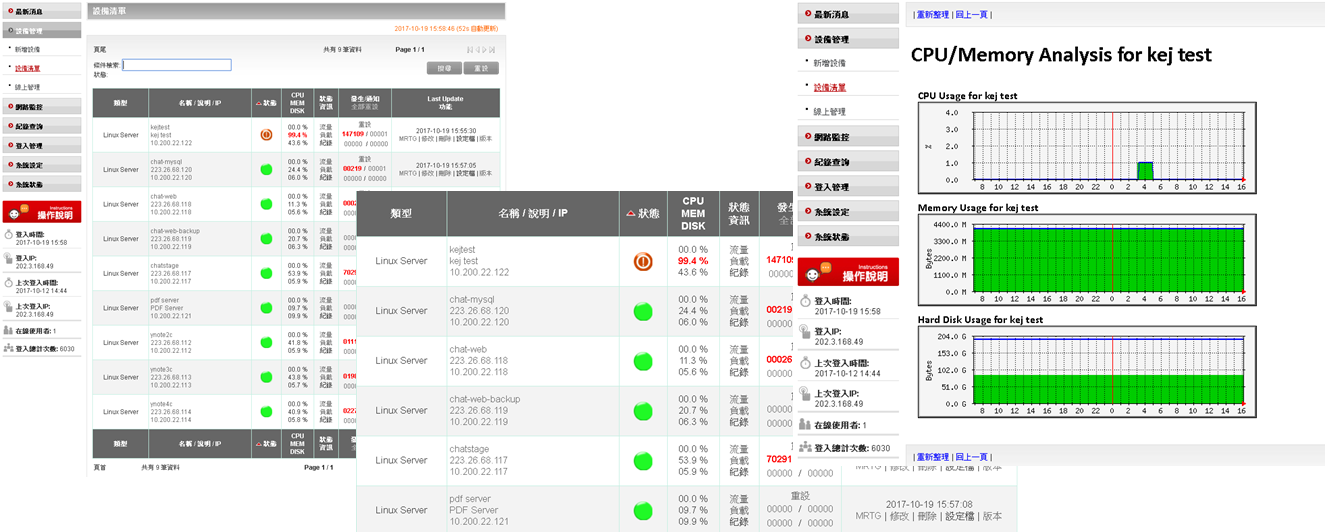Select 新增設備 on analysis page sidebar
This screenshot has height=532, width=1325.
coord(829,63)
